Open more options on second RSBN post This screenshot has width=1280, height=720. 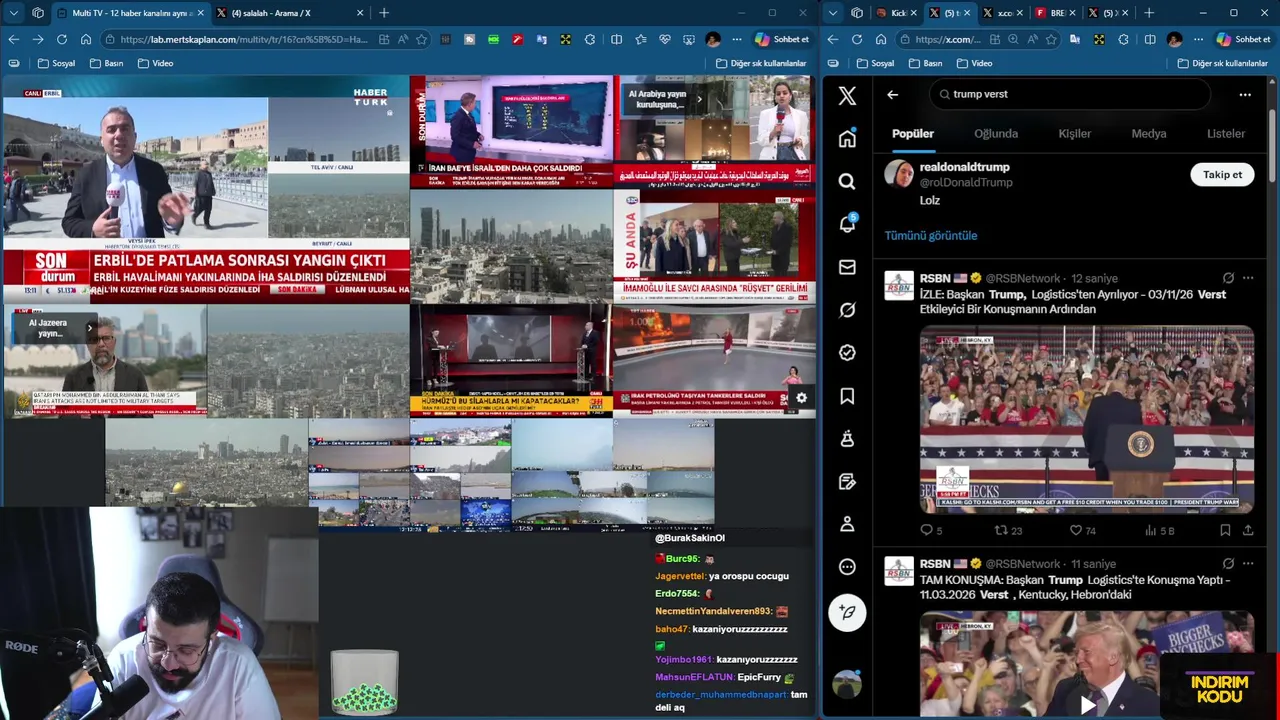tap(1249, 564)
